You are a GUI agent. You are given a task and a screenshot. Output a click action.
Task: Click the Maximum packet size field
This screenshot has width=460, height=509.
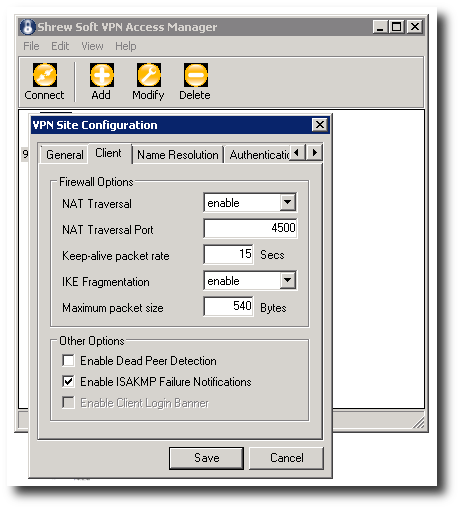[x=228, y=306]
